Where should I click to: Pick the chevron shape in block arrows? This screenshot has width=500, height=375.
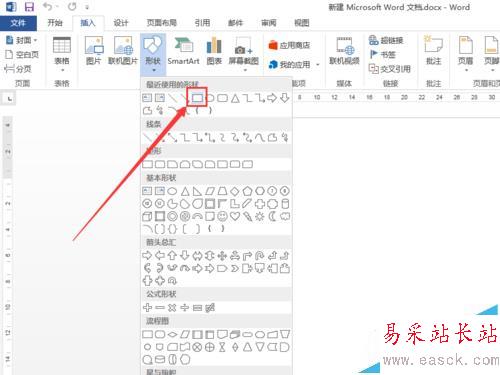[235, 268]
